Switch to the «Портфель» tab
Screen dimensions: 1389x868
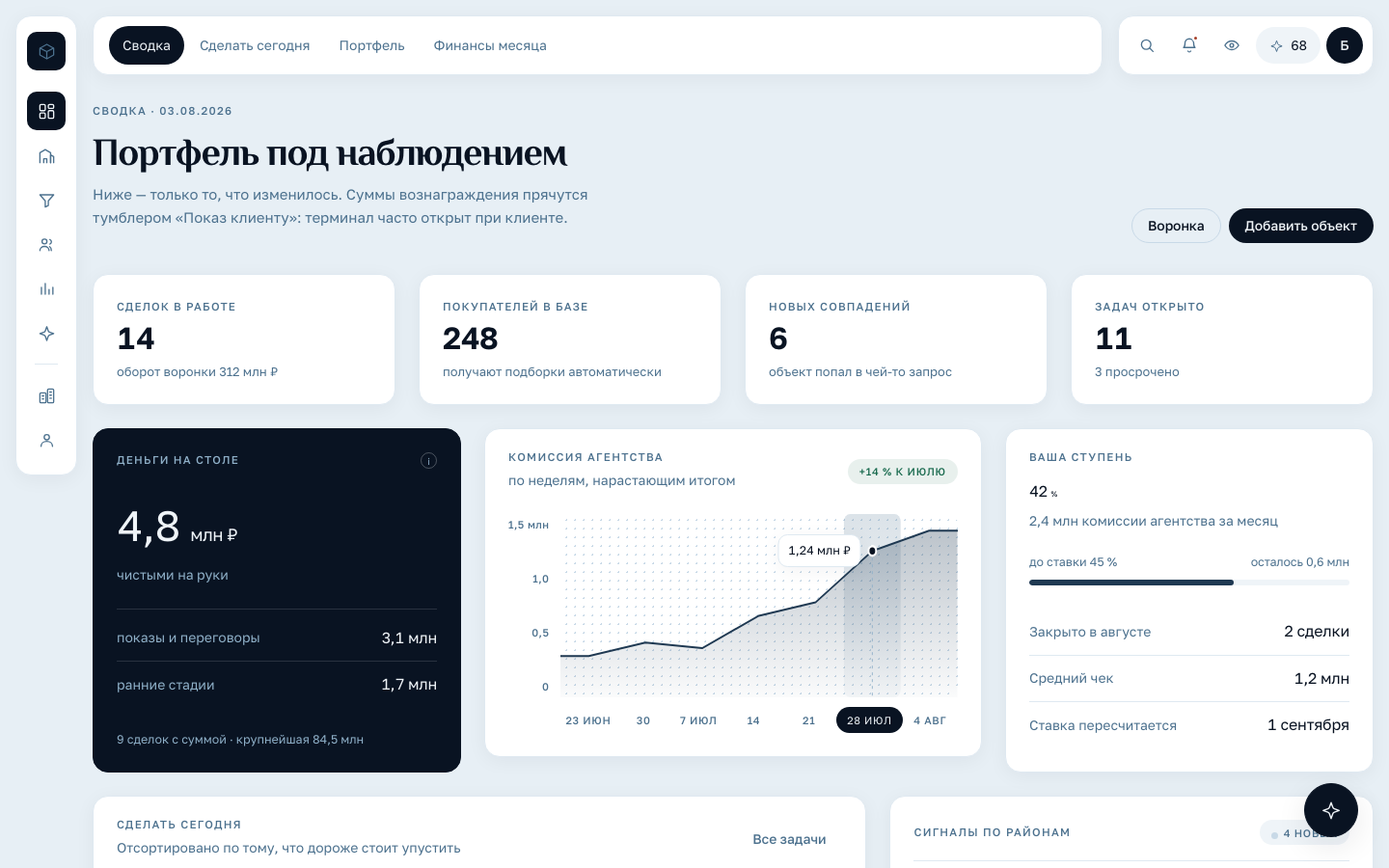[x=372, y=45]
